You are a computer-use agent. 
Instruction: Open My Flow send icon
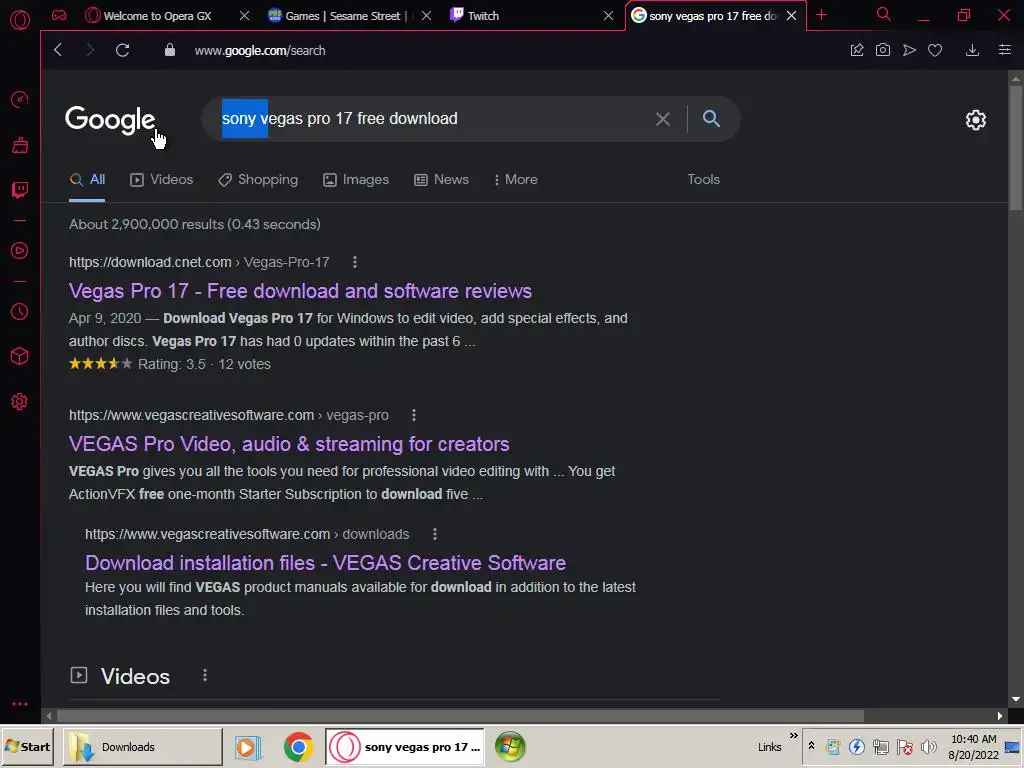(x=909, y=50)
